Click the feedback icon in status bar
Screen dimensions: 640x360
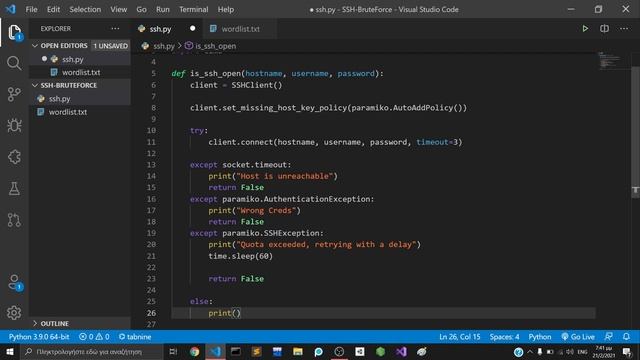pyautogui.click(x=608, y=337)
